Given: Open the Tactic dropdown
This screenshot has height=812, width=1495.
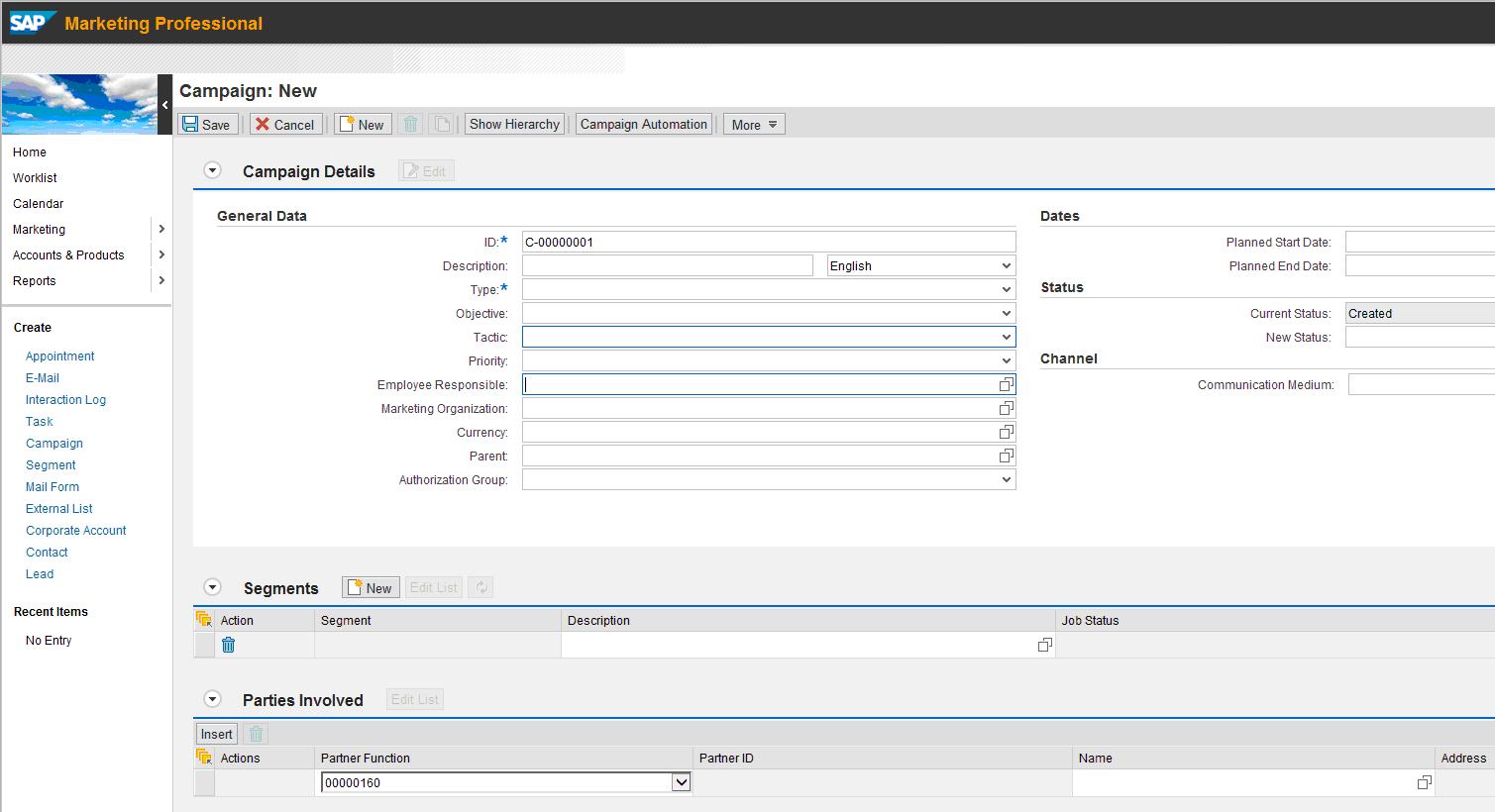Looking at the screenshot, I should 769,337.
